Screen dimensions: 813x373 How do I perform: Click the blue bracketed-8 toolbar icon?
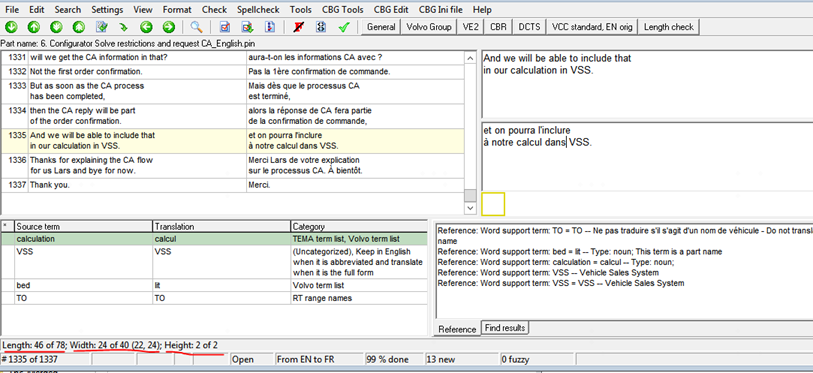click(320, 27)
